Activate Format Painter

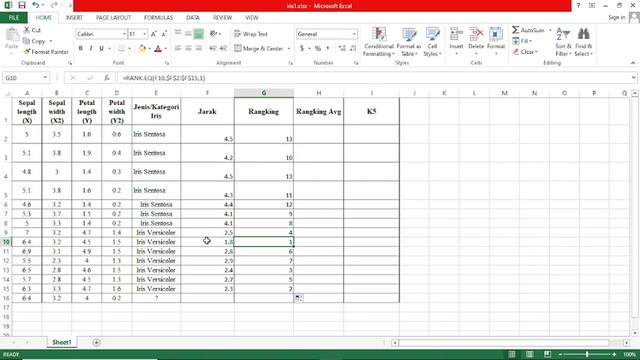pyautogui.click(x=46, y=52)
